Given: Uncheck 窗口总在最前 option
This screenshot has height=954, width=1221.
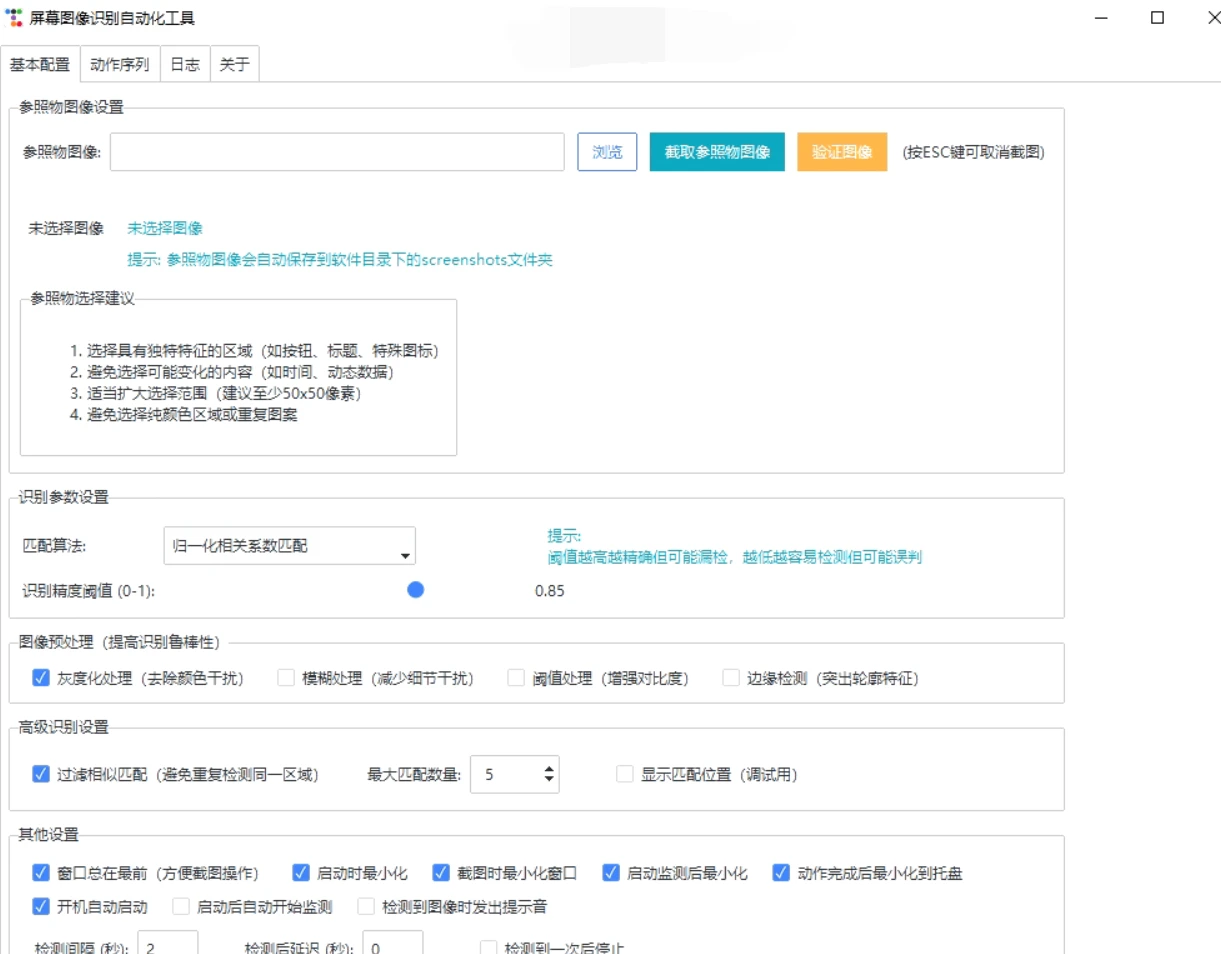Looking at the screenshot, I should coord(41,873).
